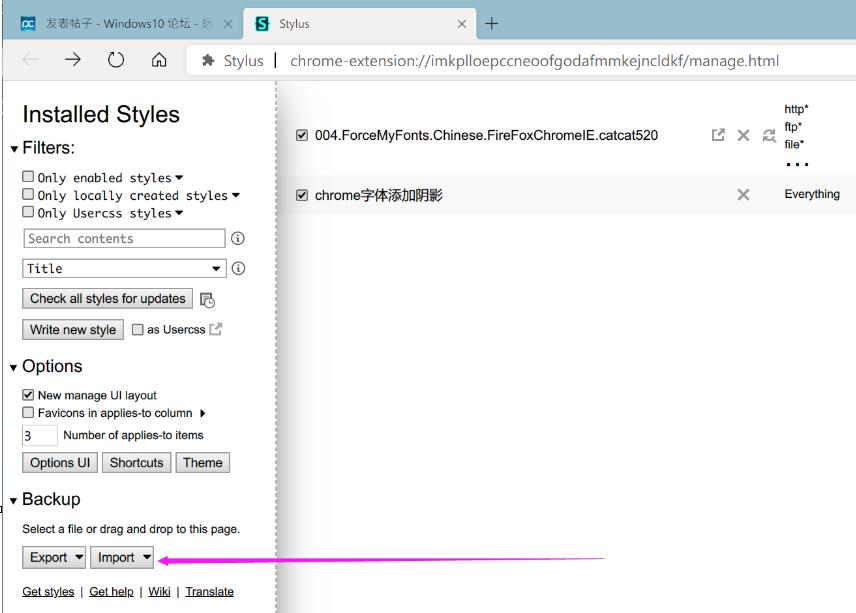856x613 pixels.
Task: Uncheck New manage UI layout
Action: point(29,395)
